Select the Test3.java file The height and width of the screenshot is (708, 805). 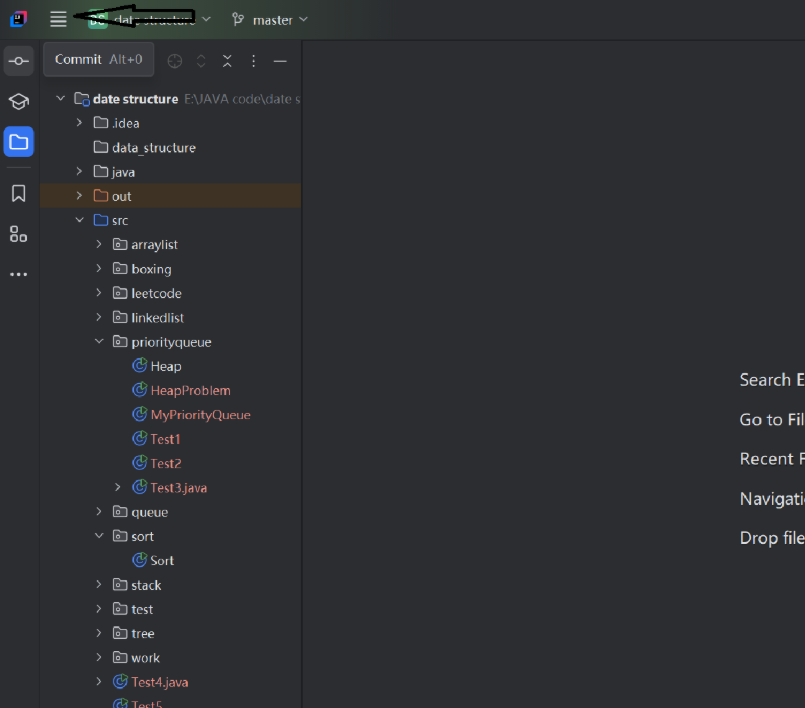pyautogui.click(x=170, y=487)
